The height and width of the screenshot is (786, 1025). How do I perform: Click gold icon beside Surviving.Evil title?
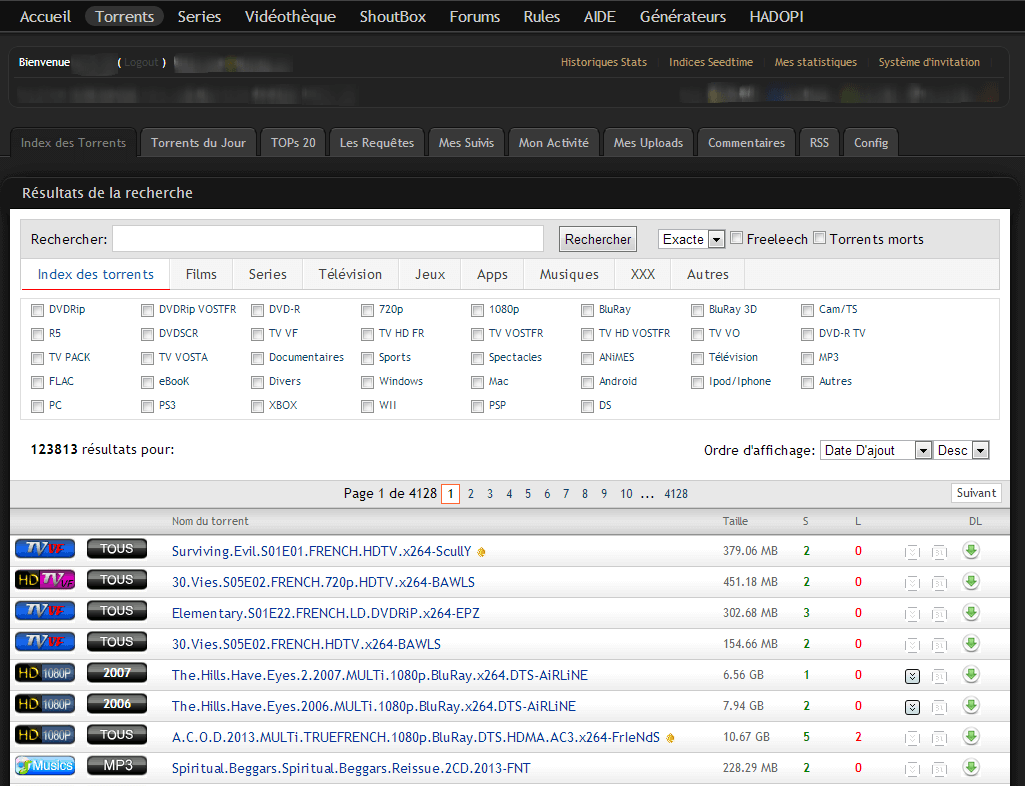tap(481, 552)
